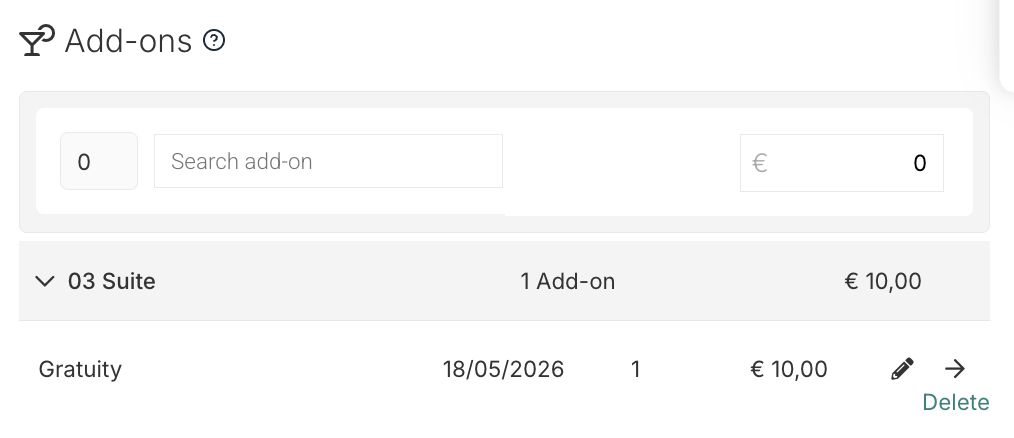This screenshot has width=1014, height=438.
Task: Click the 03 Suite total € 10,00
Action: coord(883,281)
